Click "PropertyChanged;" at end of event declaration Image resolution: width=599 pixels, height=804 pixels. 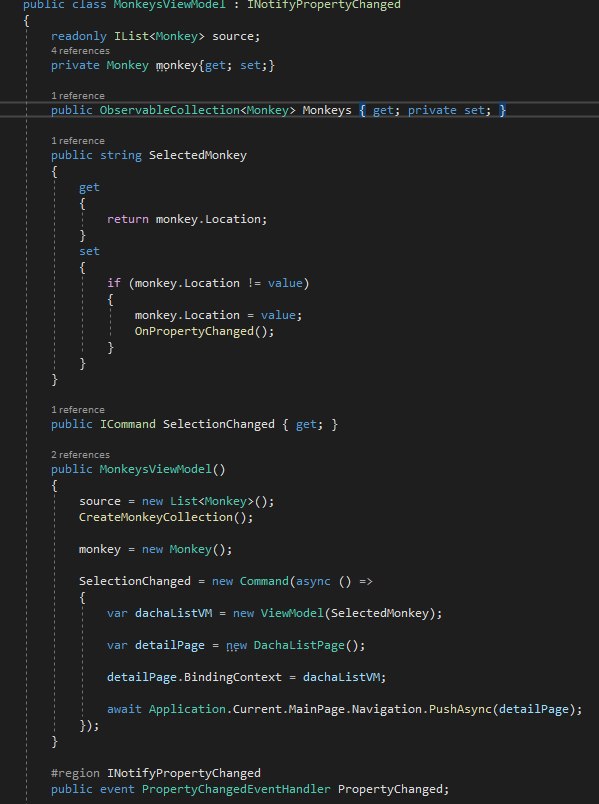click(x=393, y=789)
